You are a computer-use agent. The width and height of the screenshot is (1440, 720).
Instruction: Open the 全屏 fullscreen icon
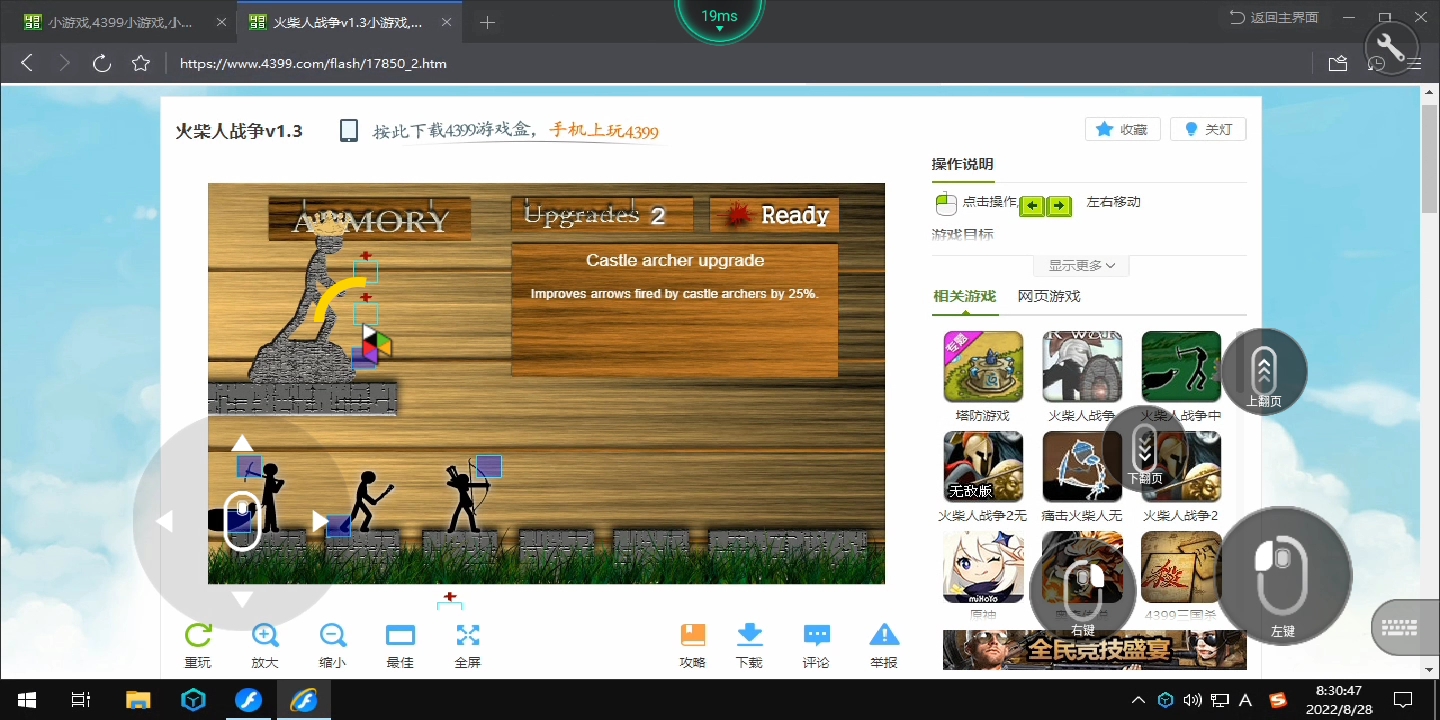pyautogui.click(x=468, y=635)
